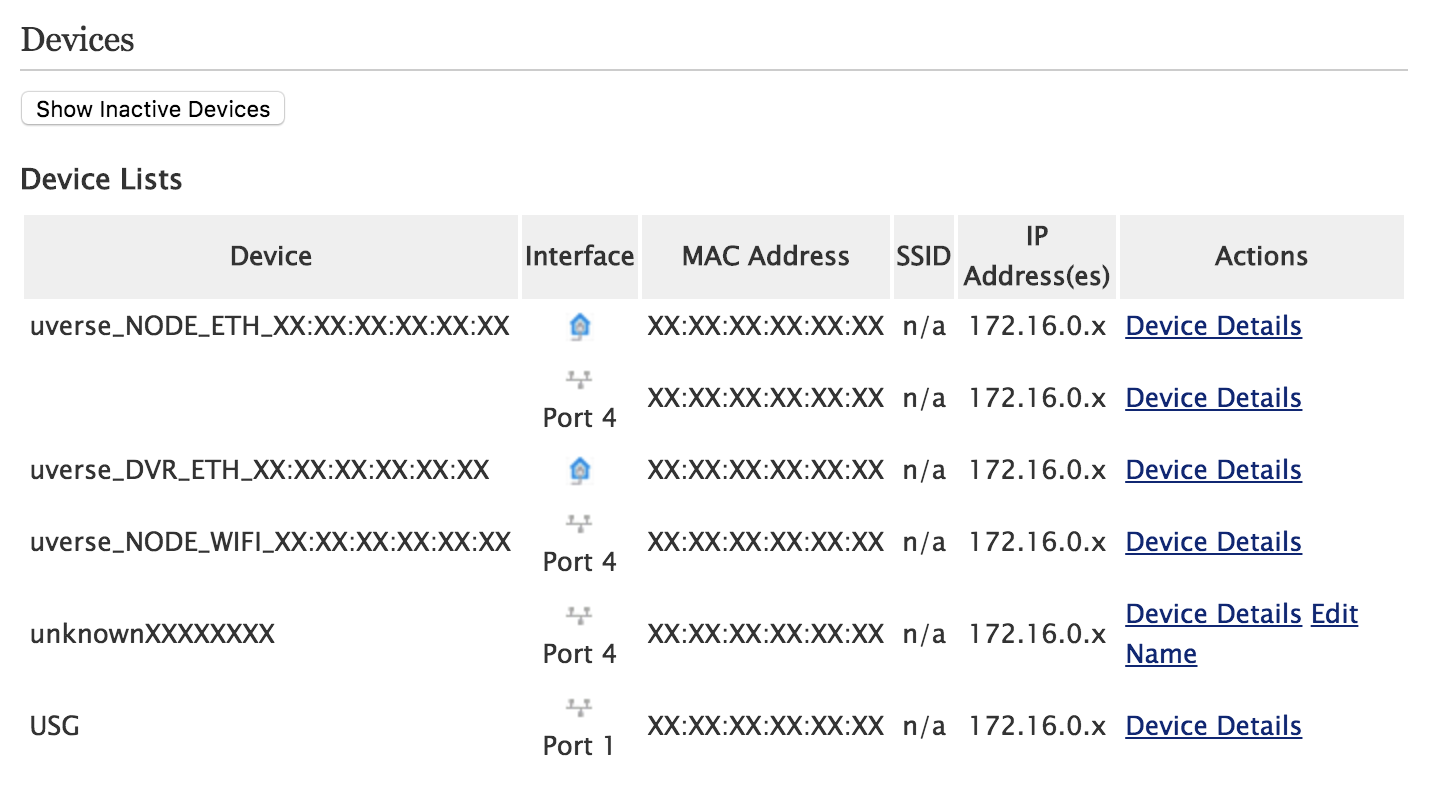Open Device Details for uverse_NODE_ETH
The height and width of the screenshot is (798, 1432).
coord(1213,326)
